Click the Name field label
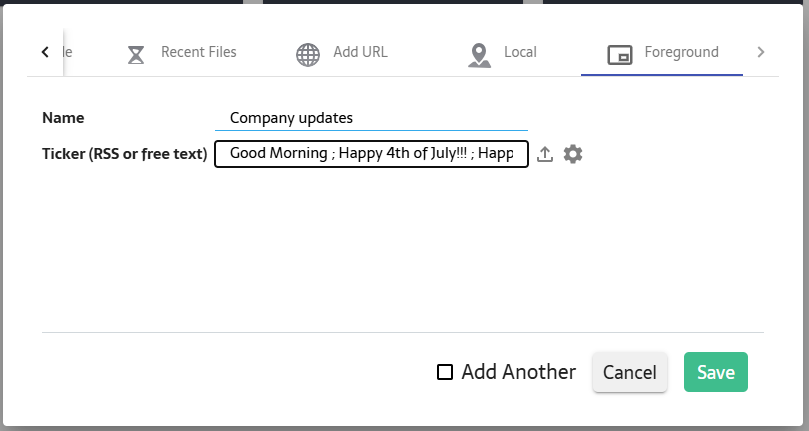Image resolution: width=809 pixels, height=431 pixels. (x=63, y=118)
